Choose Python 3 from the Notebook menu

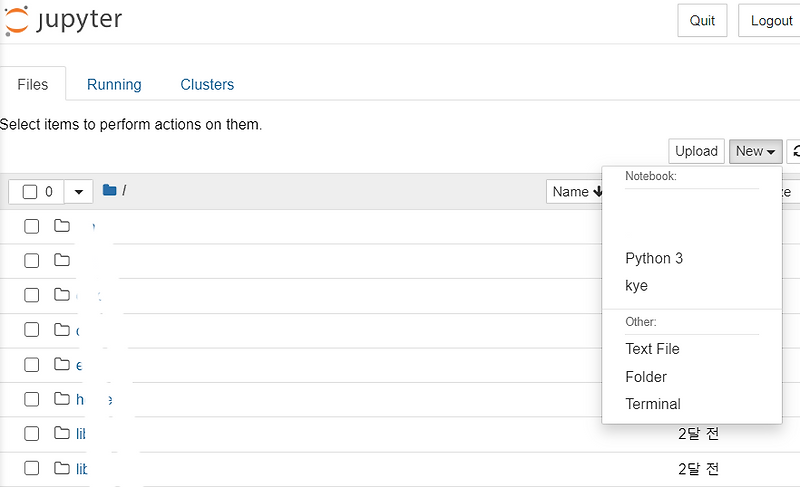click(x=654, y=258)
